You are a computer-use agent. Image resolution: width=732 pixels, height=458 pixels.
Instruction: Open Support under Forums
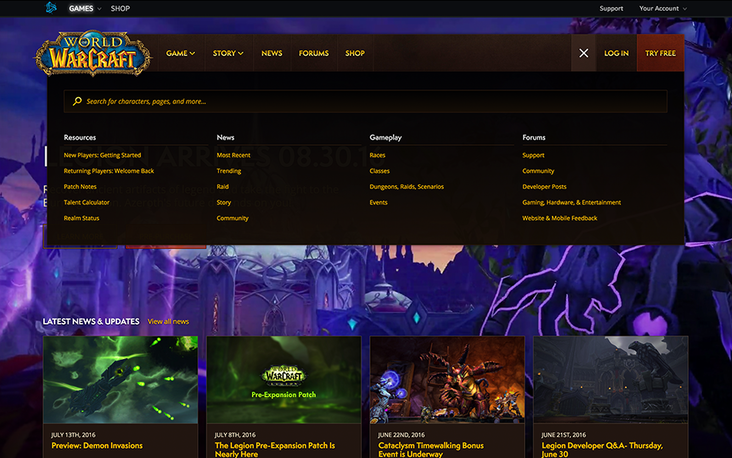pos(533,155)
